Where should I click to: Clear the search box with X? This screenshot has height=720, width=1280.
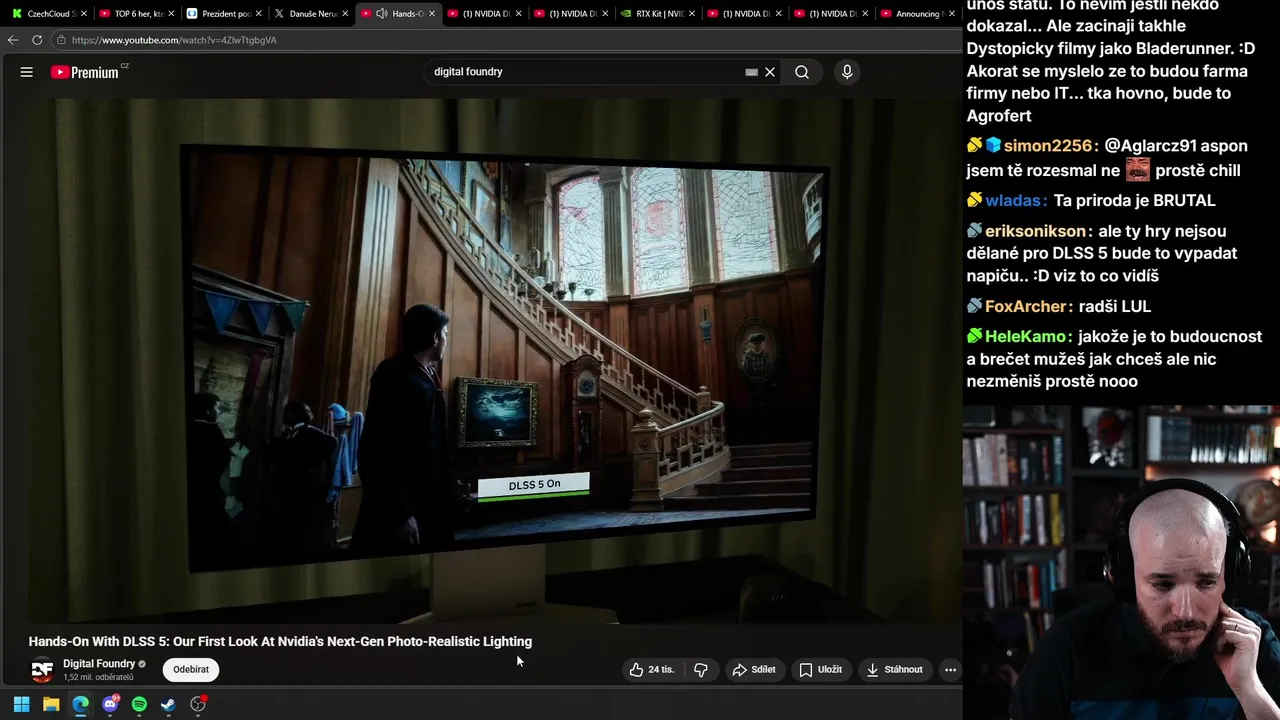point(770,72)
